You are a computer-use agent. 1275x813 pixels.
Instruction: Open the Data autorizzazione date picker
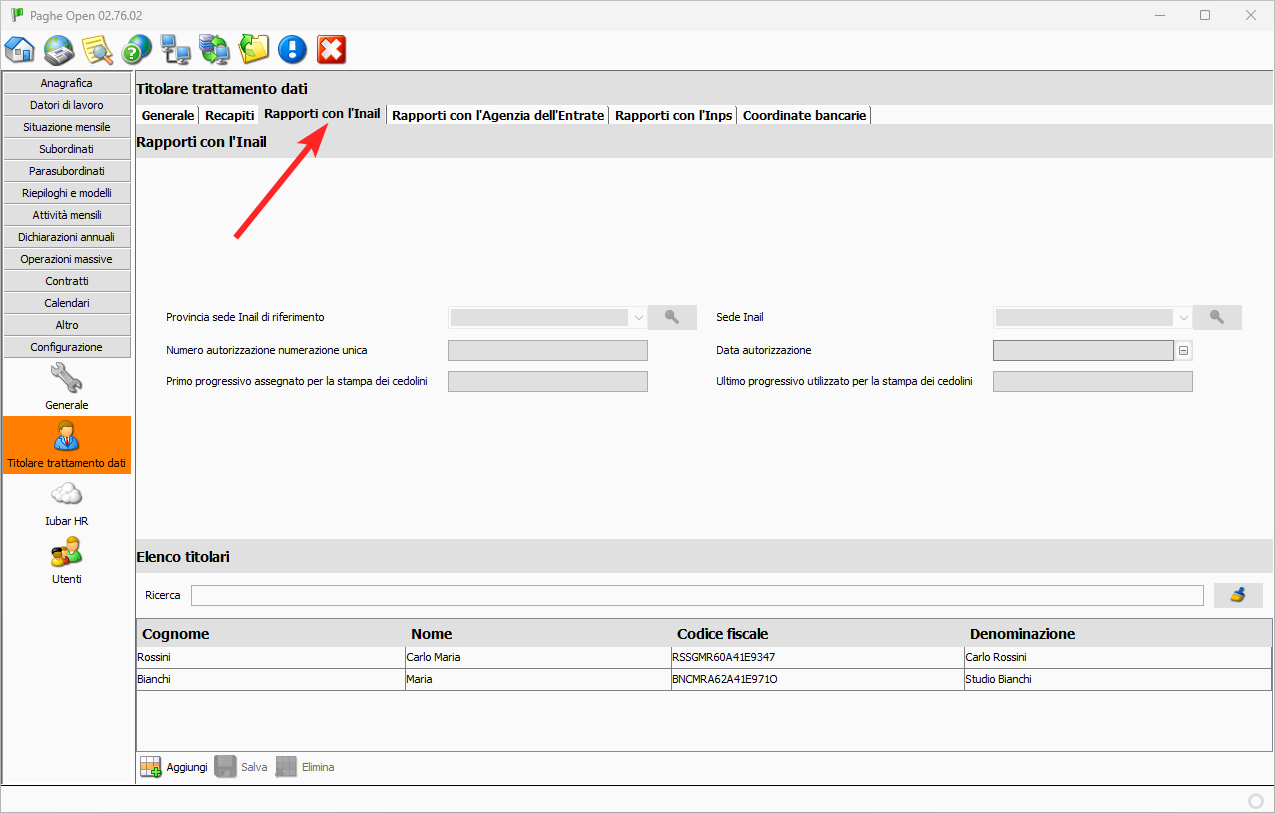1183,351
